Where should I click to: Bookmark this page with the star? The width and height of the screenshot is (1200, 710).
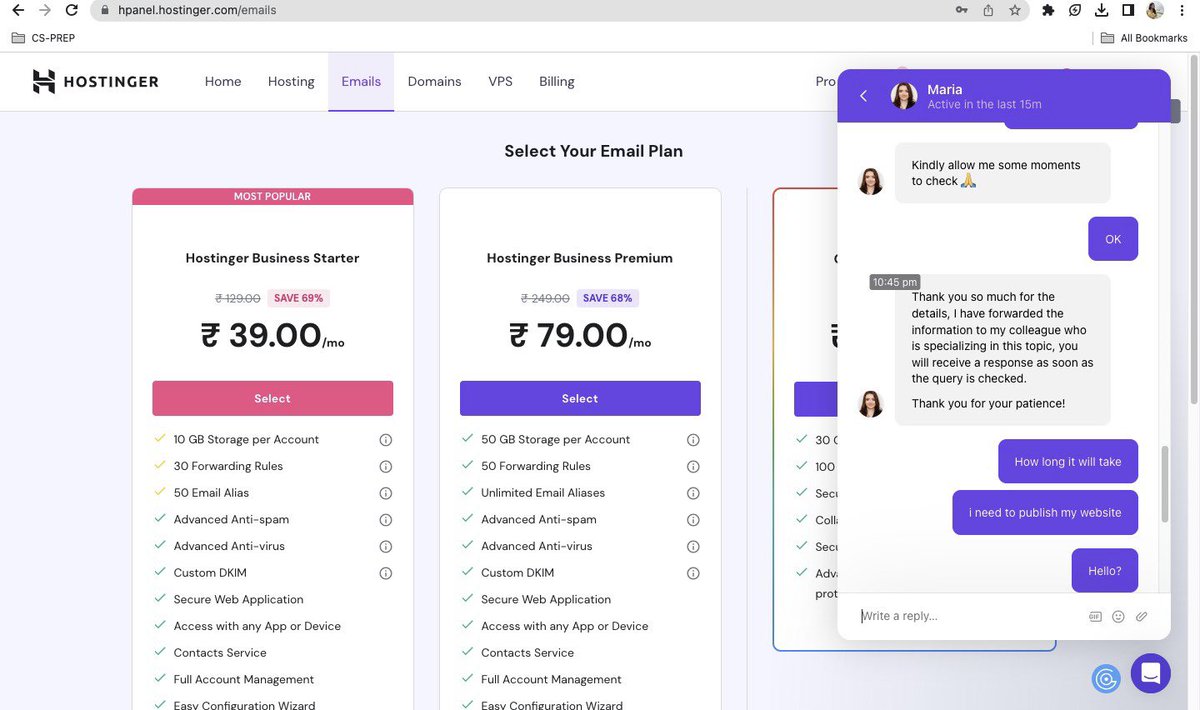pyautogui.click(x=1015, y=10)
